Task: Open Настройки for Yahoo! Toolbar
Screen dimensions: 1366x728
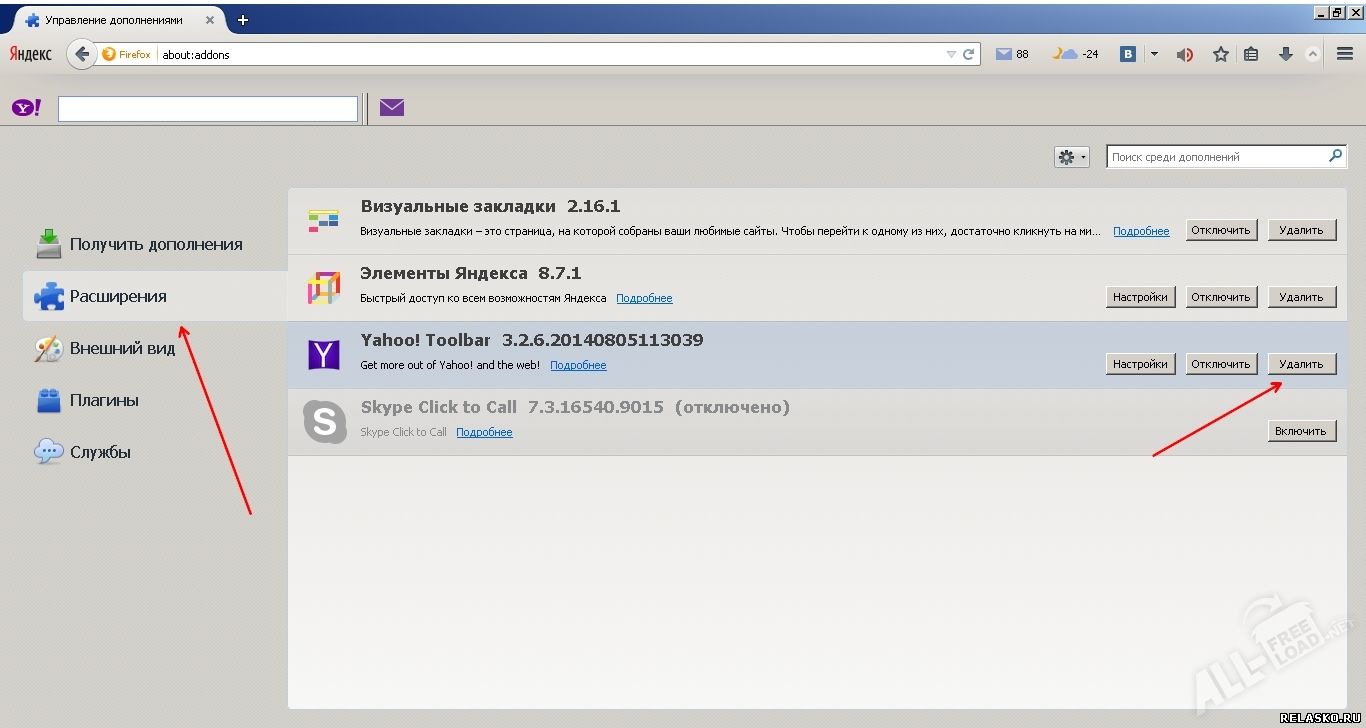Action: click(1140, 364)
